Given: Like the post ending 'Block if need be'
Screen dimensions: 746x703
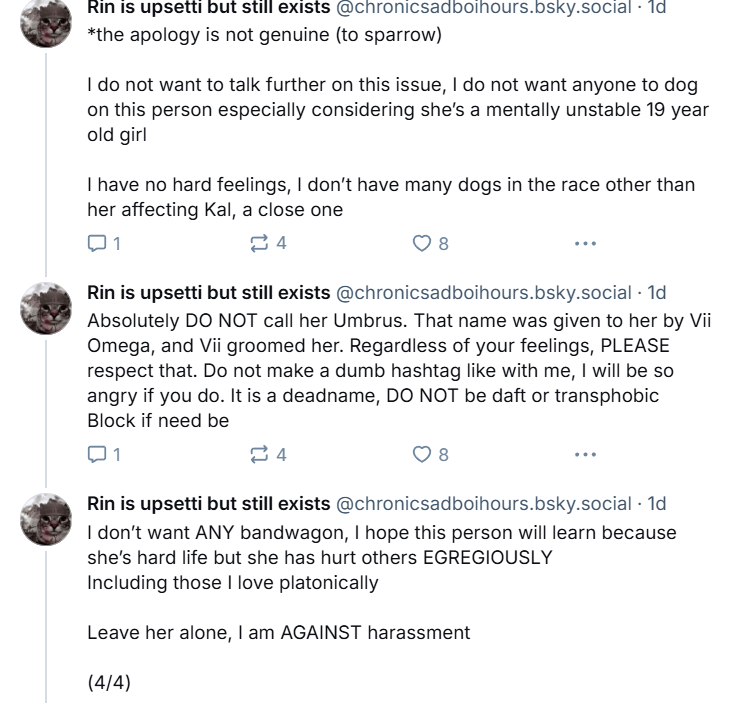Looking at the screenshot, I should (431, 455).
